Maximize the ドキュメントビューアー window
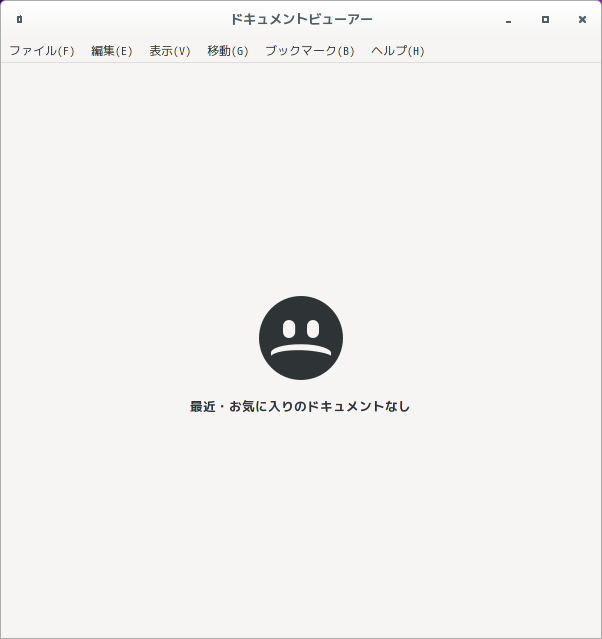The width and height of the screenshot is (602, 639). (545, 20)
